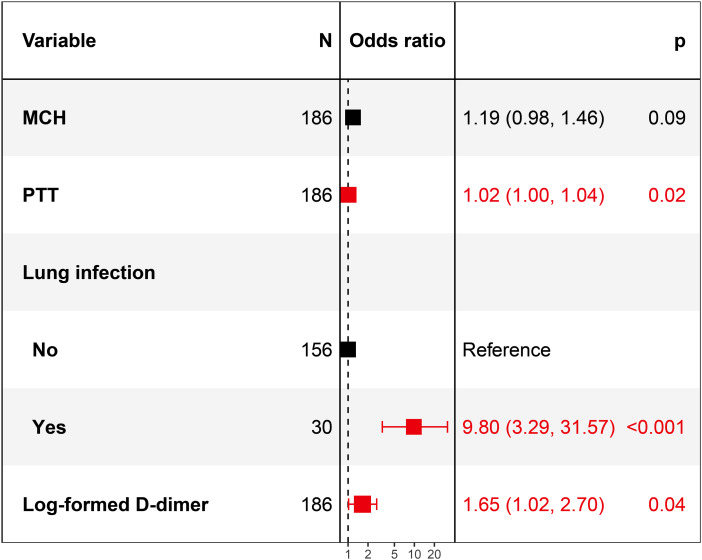Select the Log-formed D-dimer variable label
The height and width of the screenshot is (560, 702).
click(115, 504)
